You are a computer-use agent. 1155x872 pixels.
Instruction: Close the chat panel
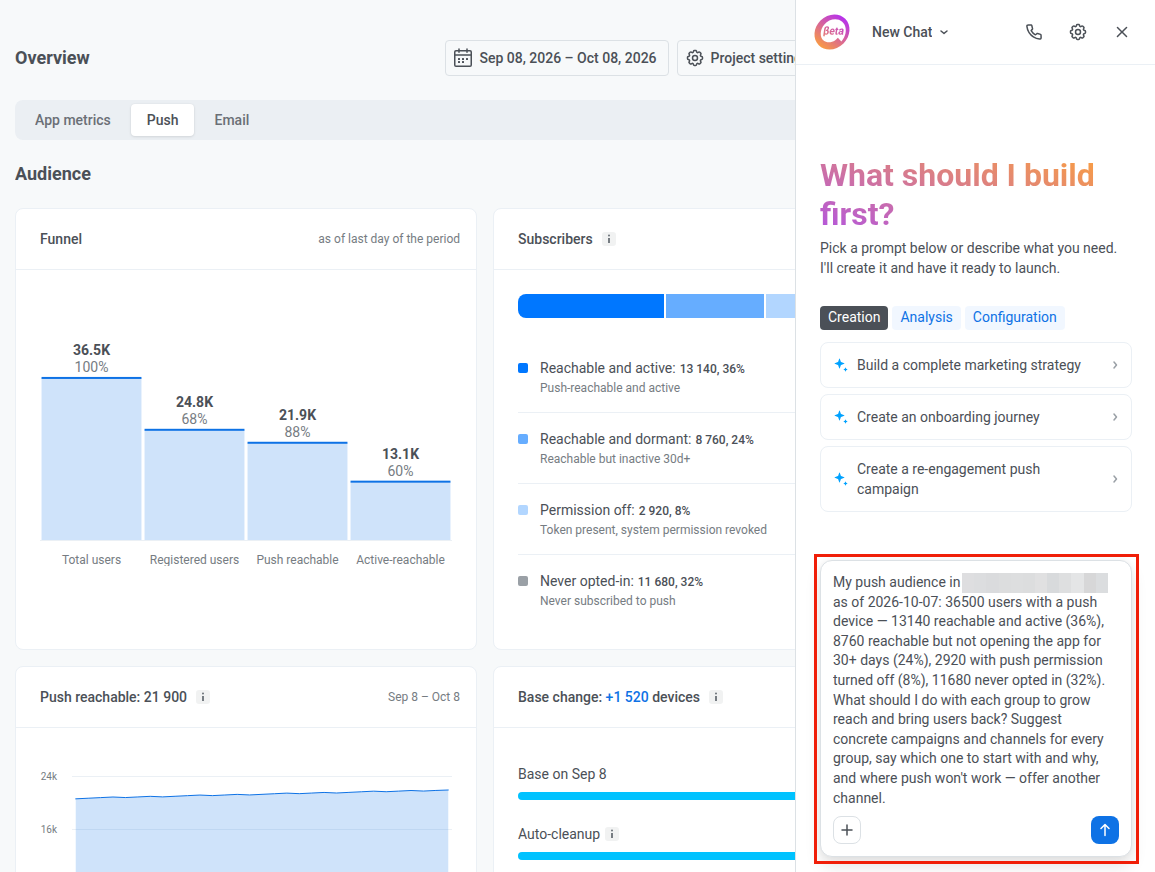pyautogui.click(x=1122, y=32)
